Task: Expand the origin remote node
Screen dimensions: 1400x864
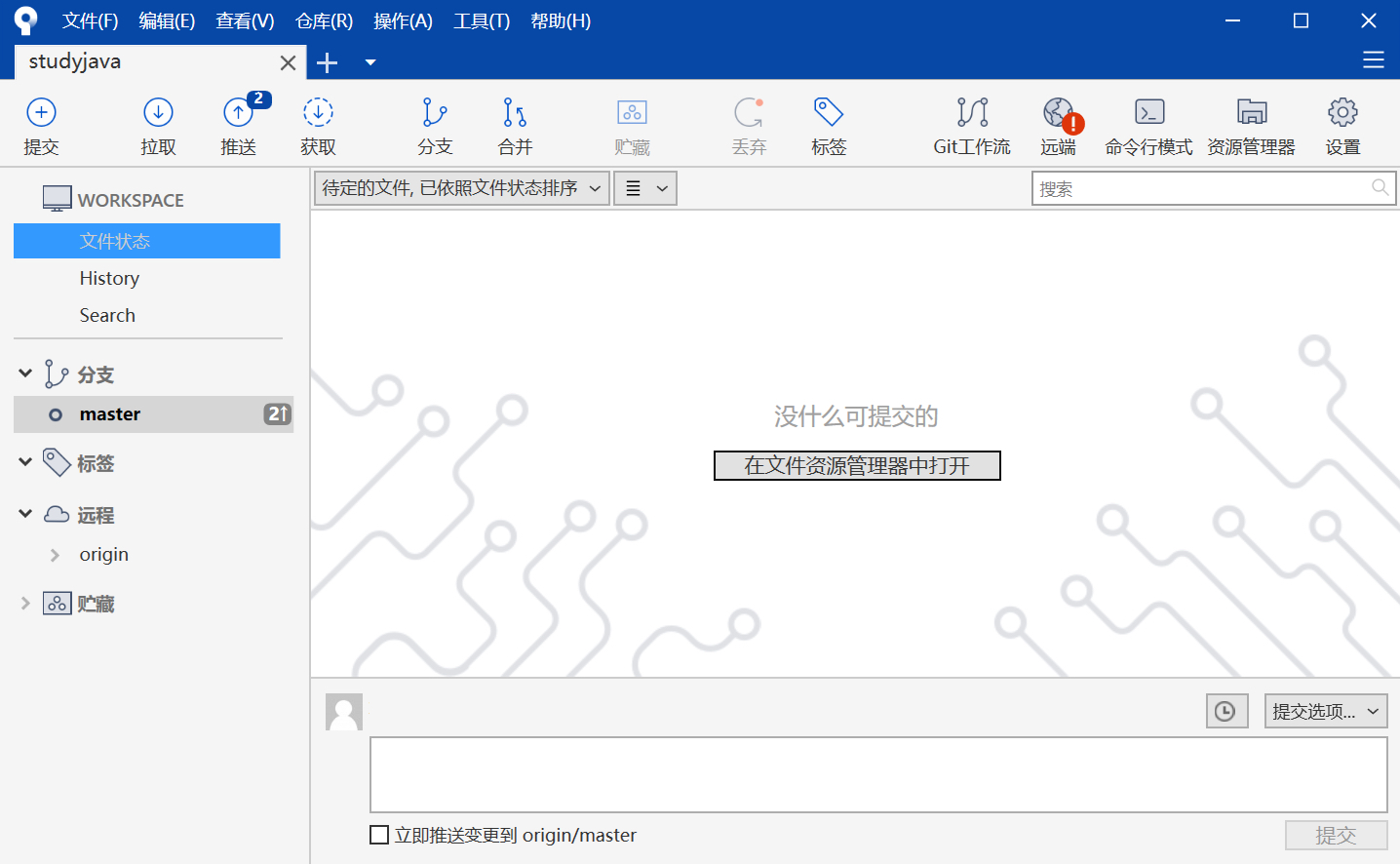Action: click(55, 555)
